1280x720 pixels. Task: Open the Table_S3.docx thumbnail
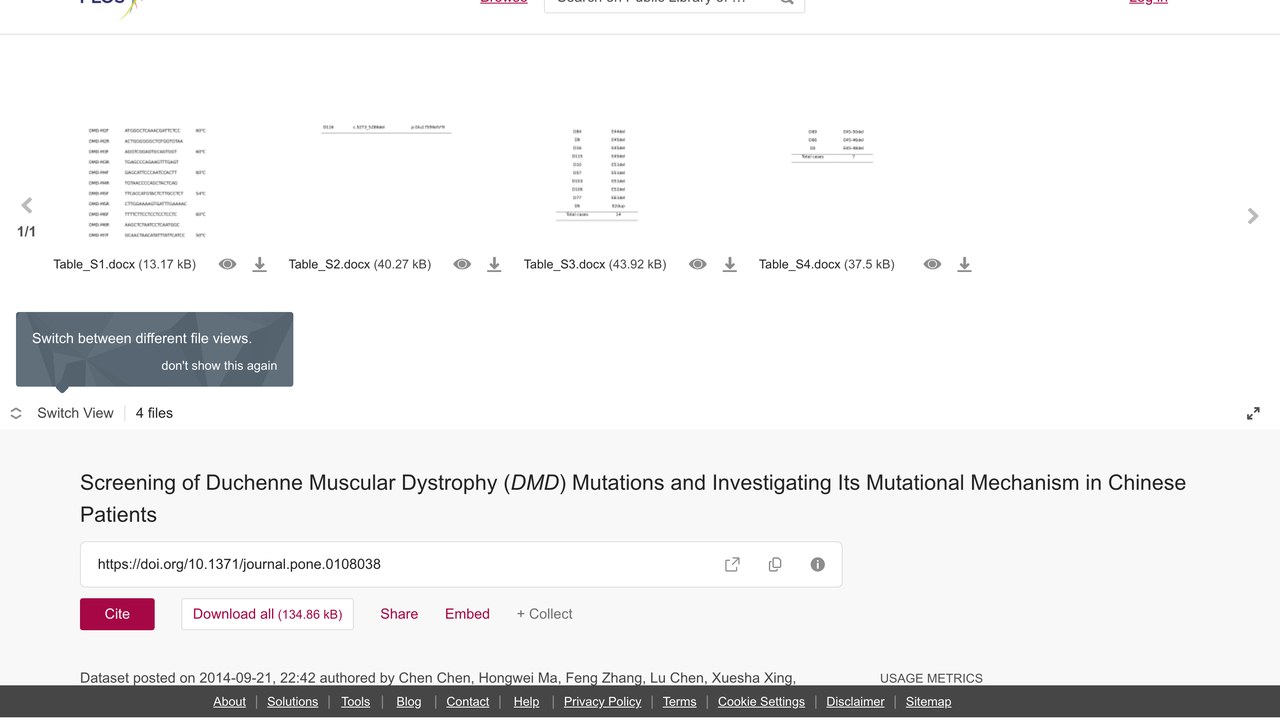[x=597, y=173]
